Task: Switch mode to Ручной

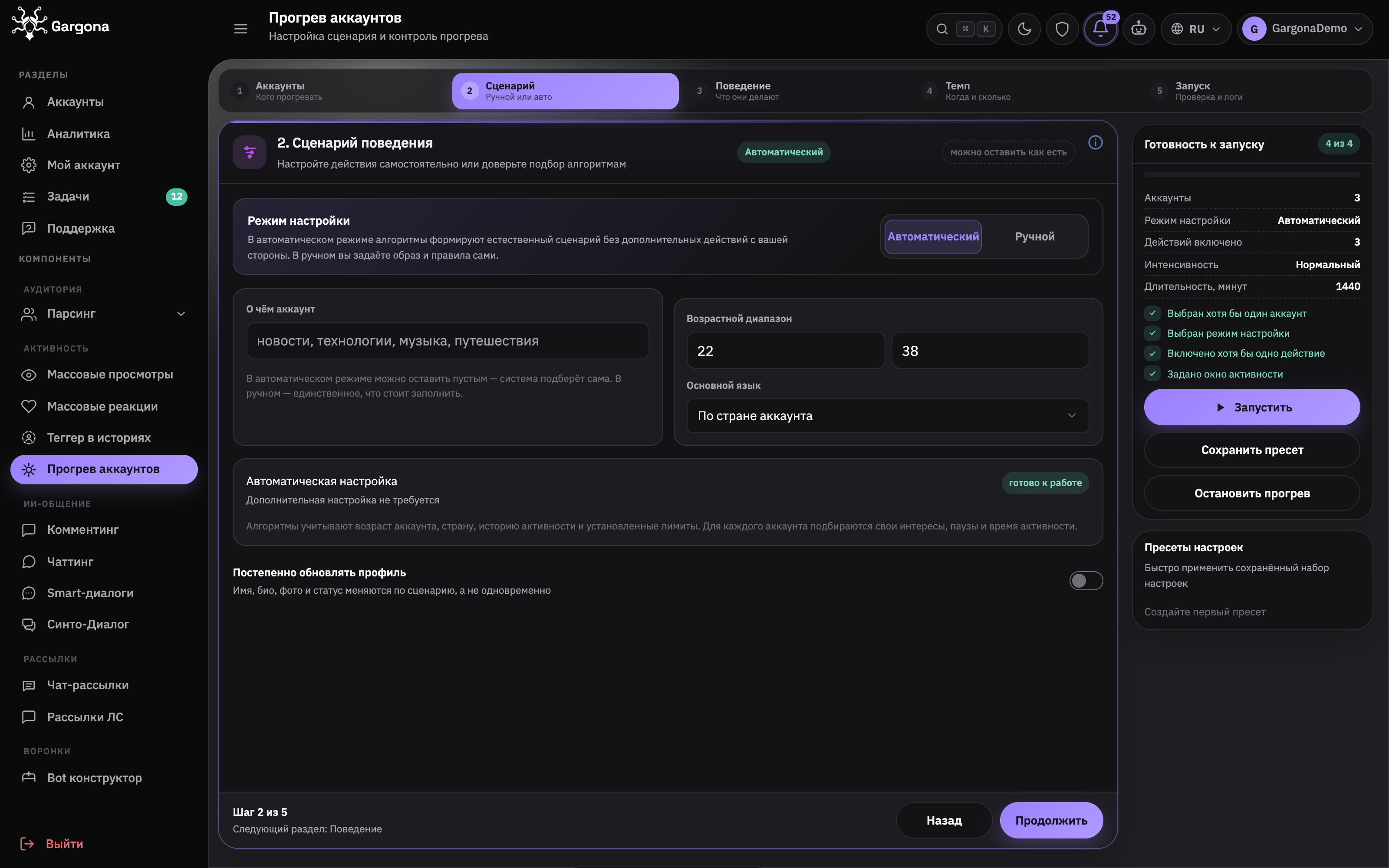Action: pos(1034,237)
